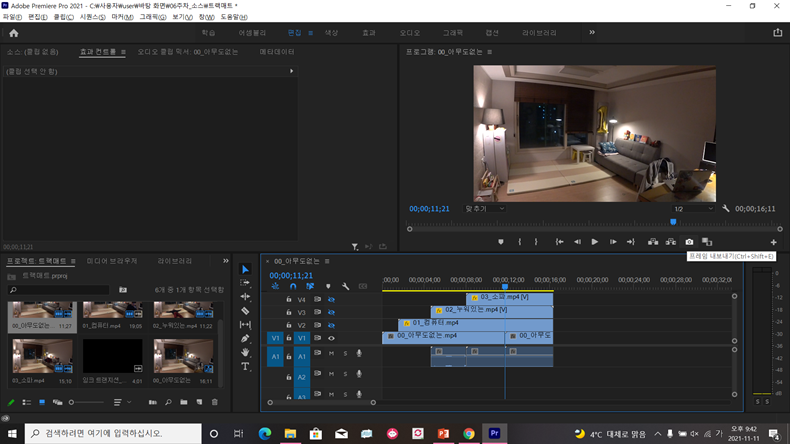Click the quick export share icon
Screen dimensions: 790x444
pyautogui.click(x=777, y=32)
